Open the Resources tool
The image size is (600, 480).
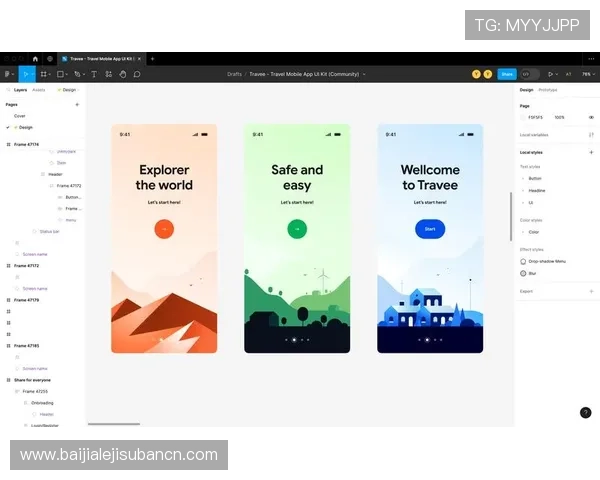(x=109, y=74)
